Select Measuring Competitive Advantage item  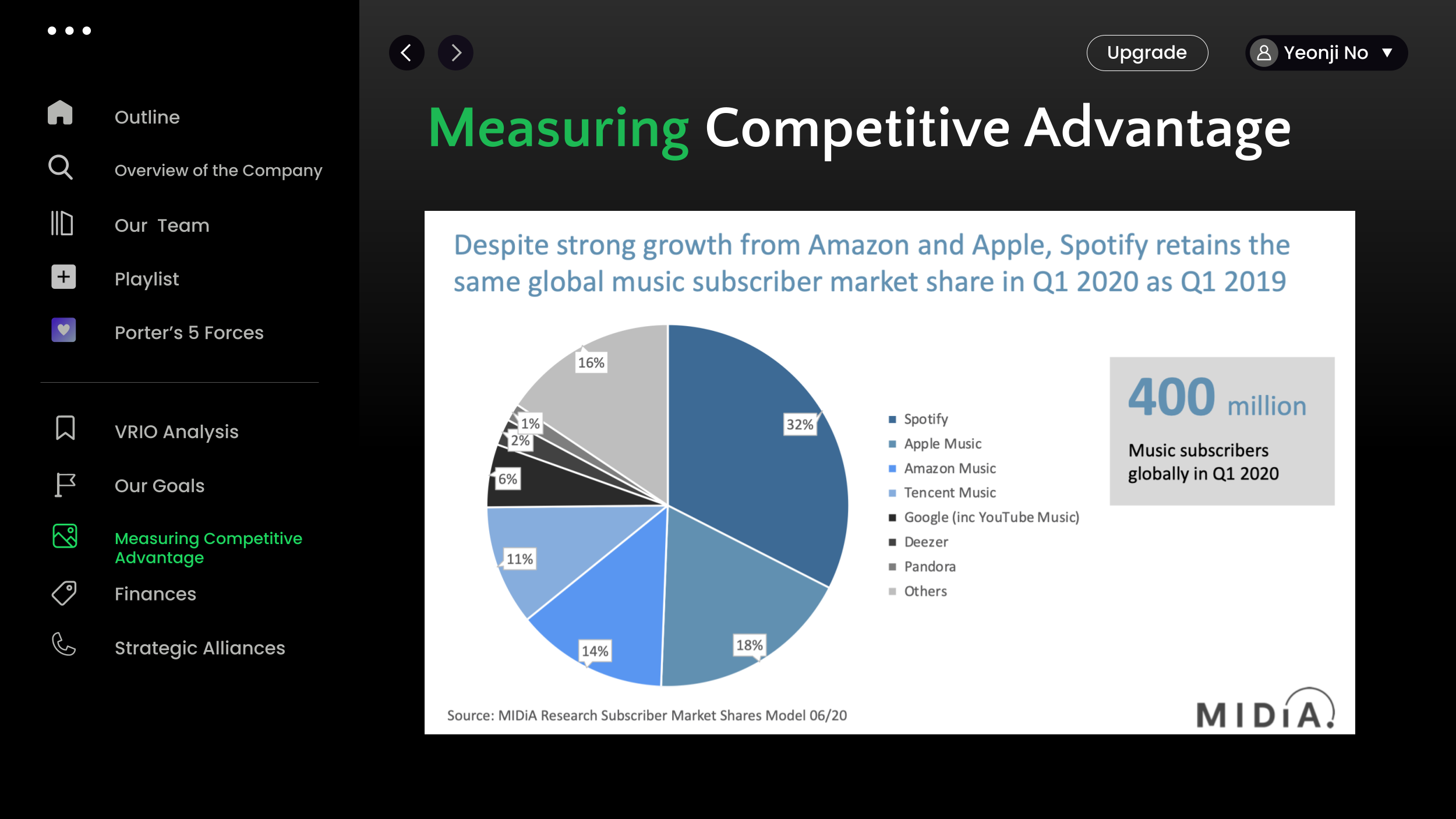[x=208, y=548]
